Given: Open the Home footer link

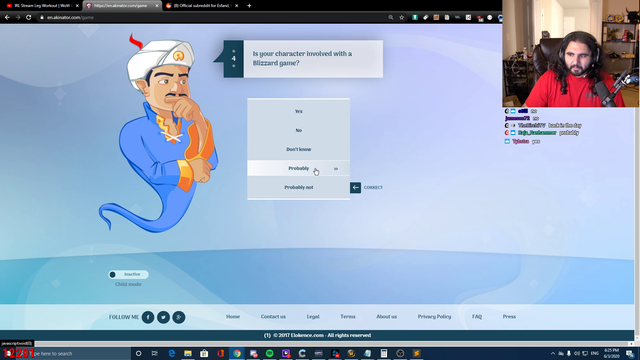Looking at the screenshot, I should click(233, 316).
